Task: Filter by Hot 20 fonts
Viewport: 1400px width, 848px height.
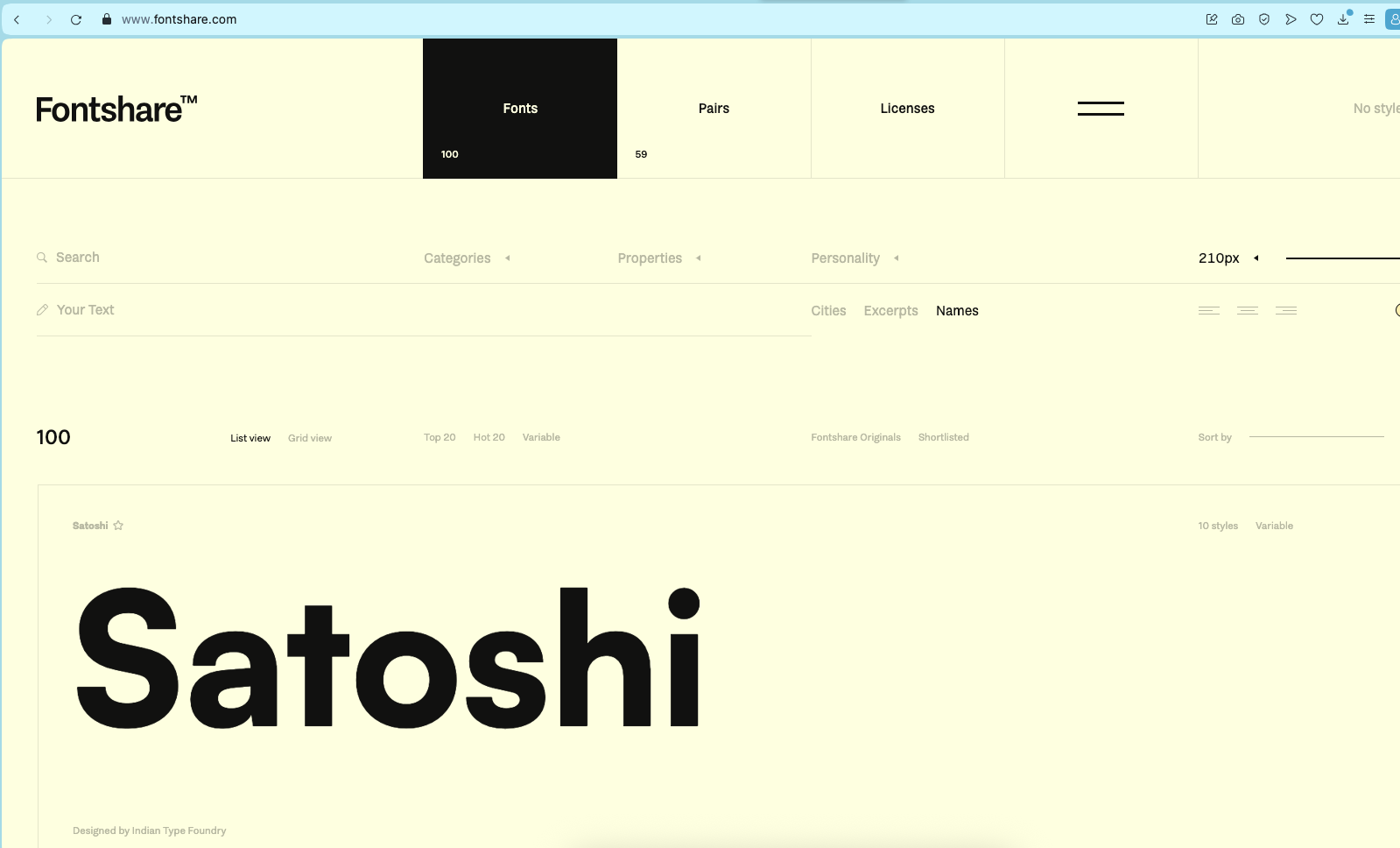Action: 489,437
